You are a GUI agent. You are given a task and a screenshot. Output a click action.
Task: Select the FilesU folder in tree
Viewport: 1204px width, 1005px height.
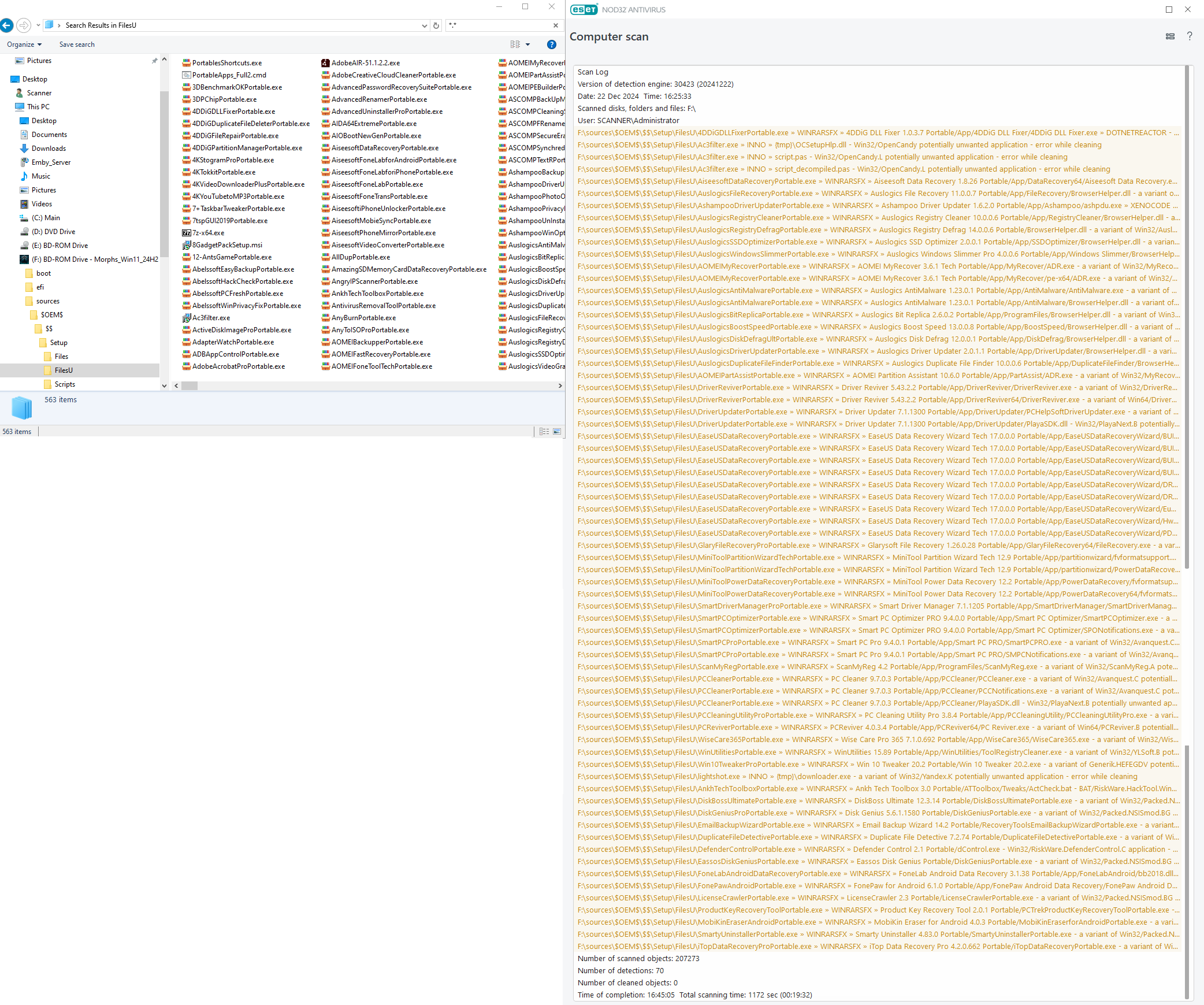[x=63, y=370]
